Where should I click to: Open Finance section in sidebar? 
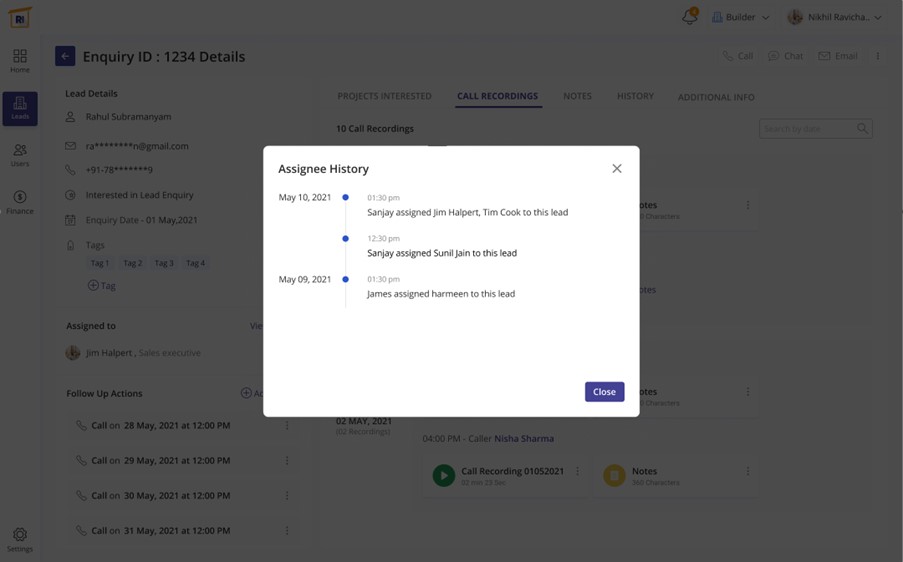[x=20, y=202]
